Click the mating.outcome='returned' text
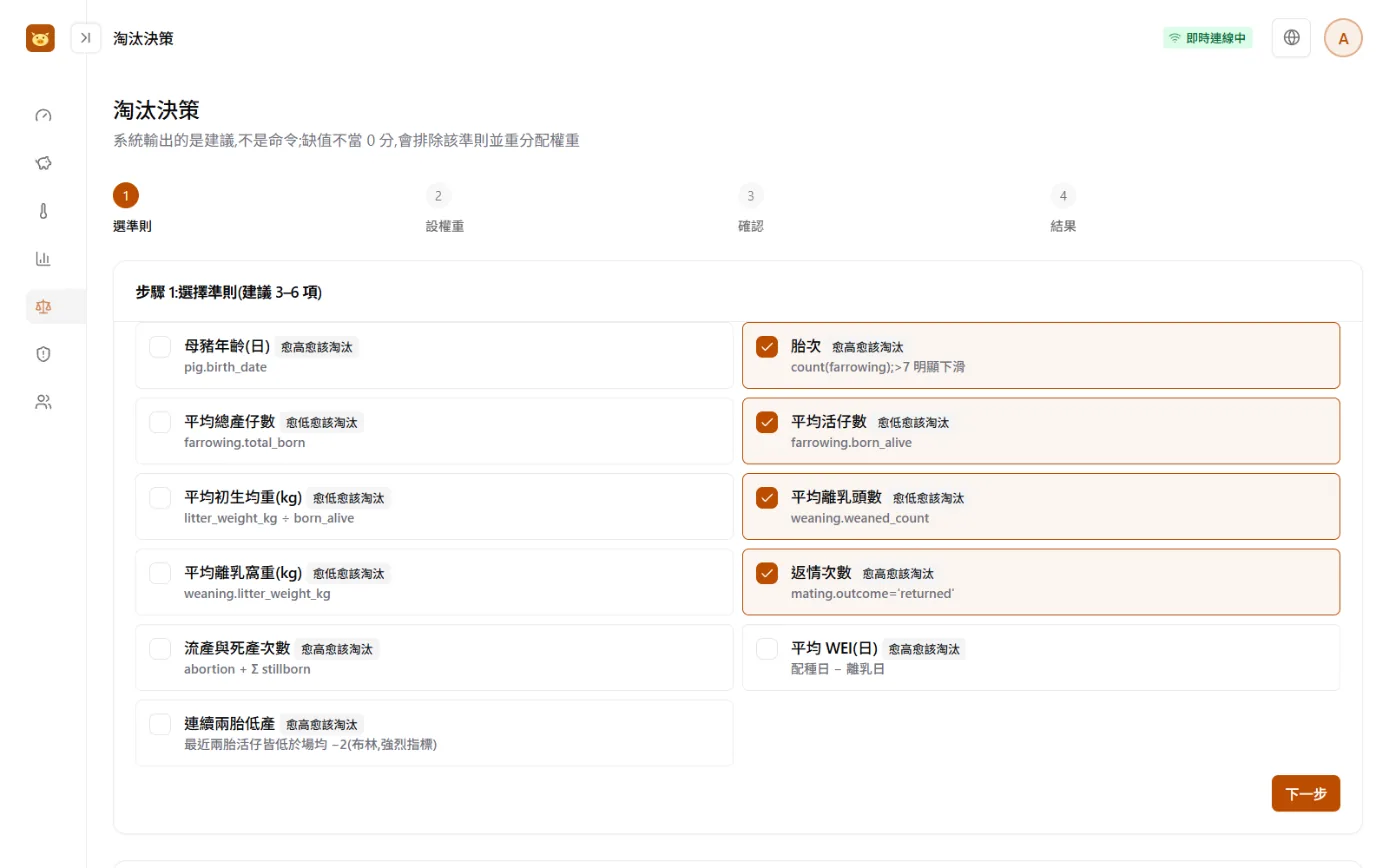 pyautogui.click(x=873, y=593)
